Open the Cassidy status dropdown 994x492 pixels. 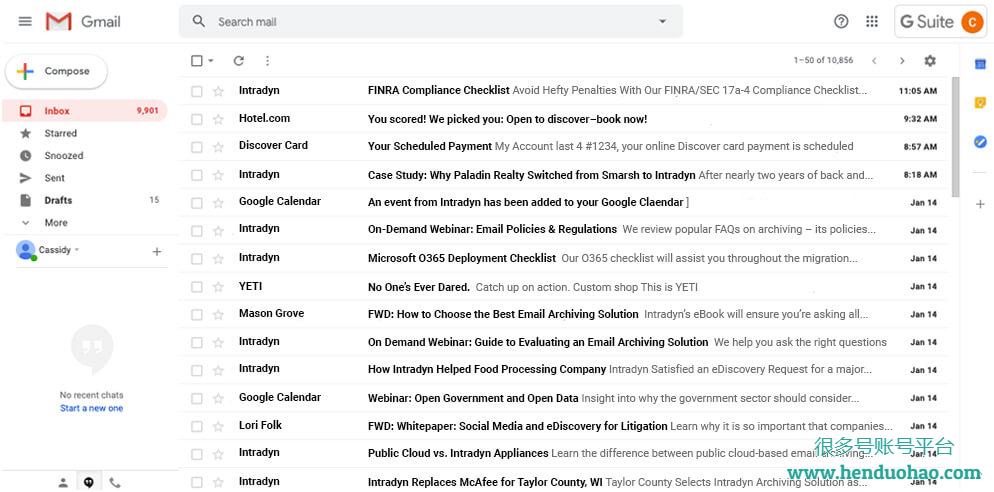(77, 250)
